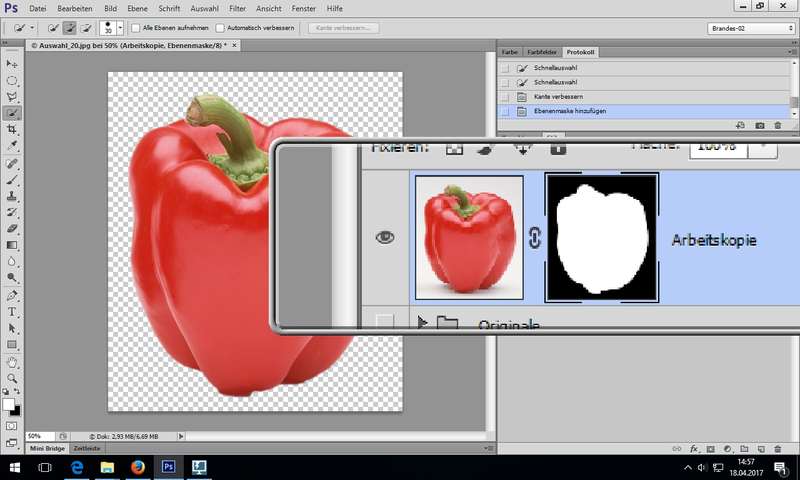
Task: Switch to the Farbfelder tab
Action: [542, 51]
